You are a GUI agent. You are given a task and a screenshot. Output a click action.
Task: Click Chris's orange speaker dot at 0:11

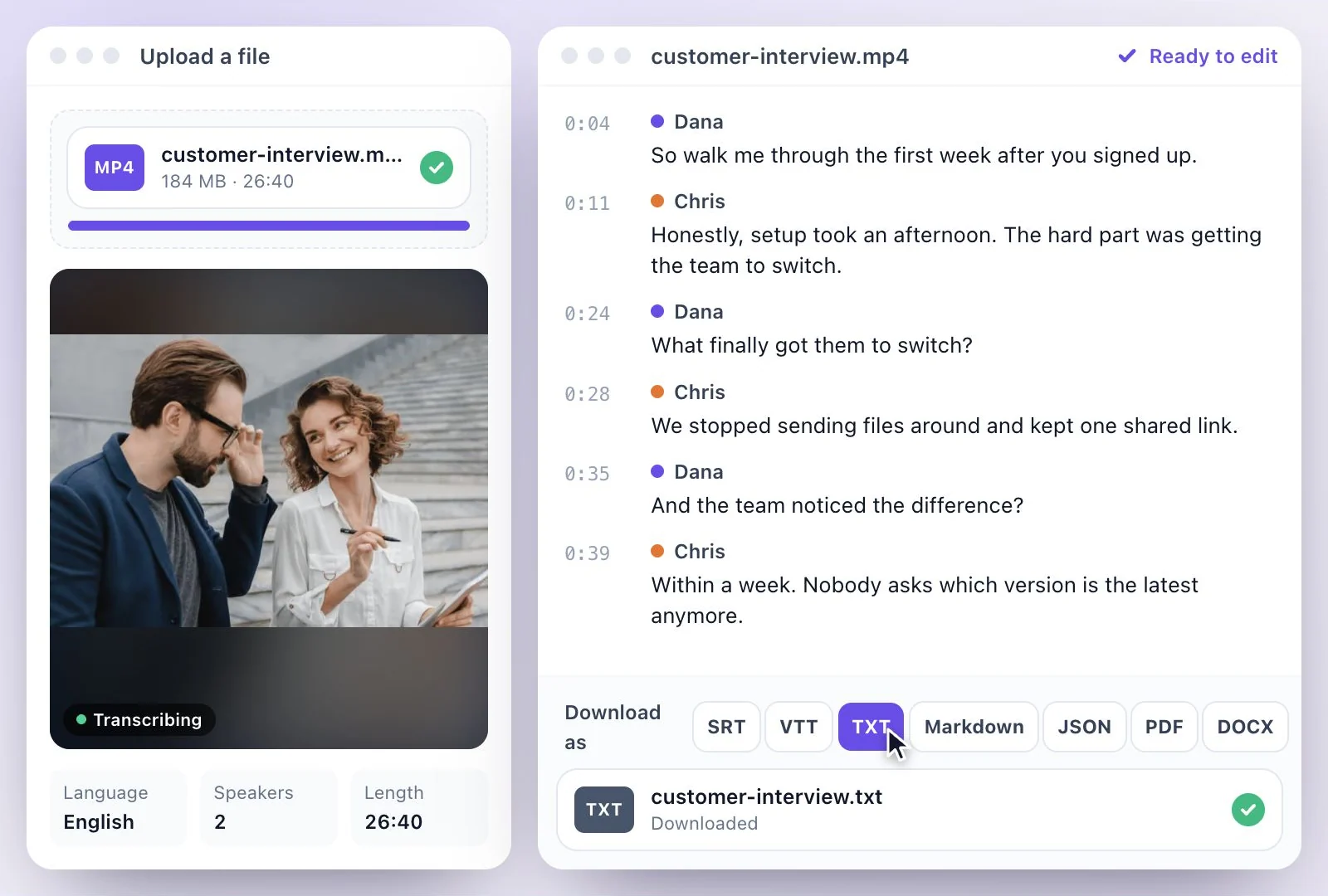(657, 201)
